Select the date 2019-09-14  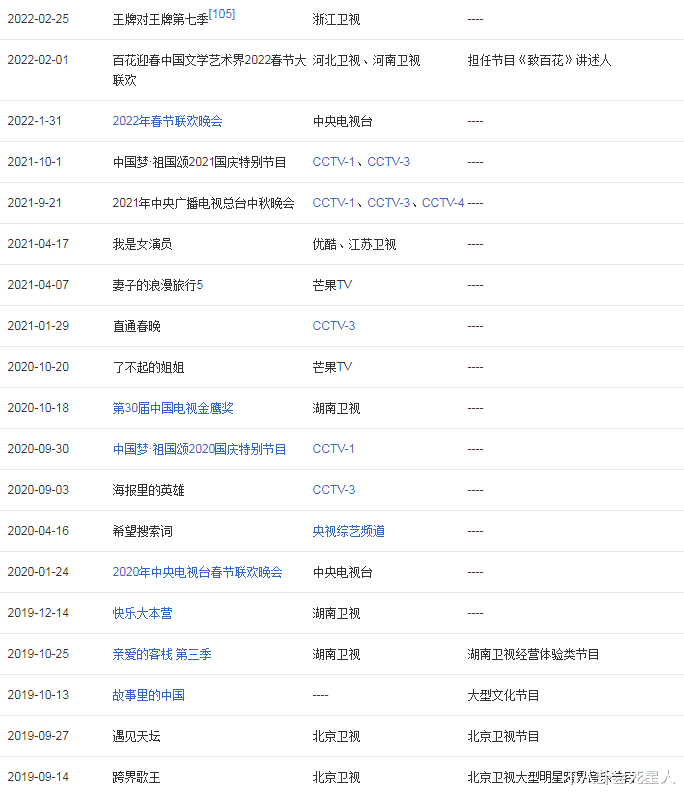pos(38,777)
